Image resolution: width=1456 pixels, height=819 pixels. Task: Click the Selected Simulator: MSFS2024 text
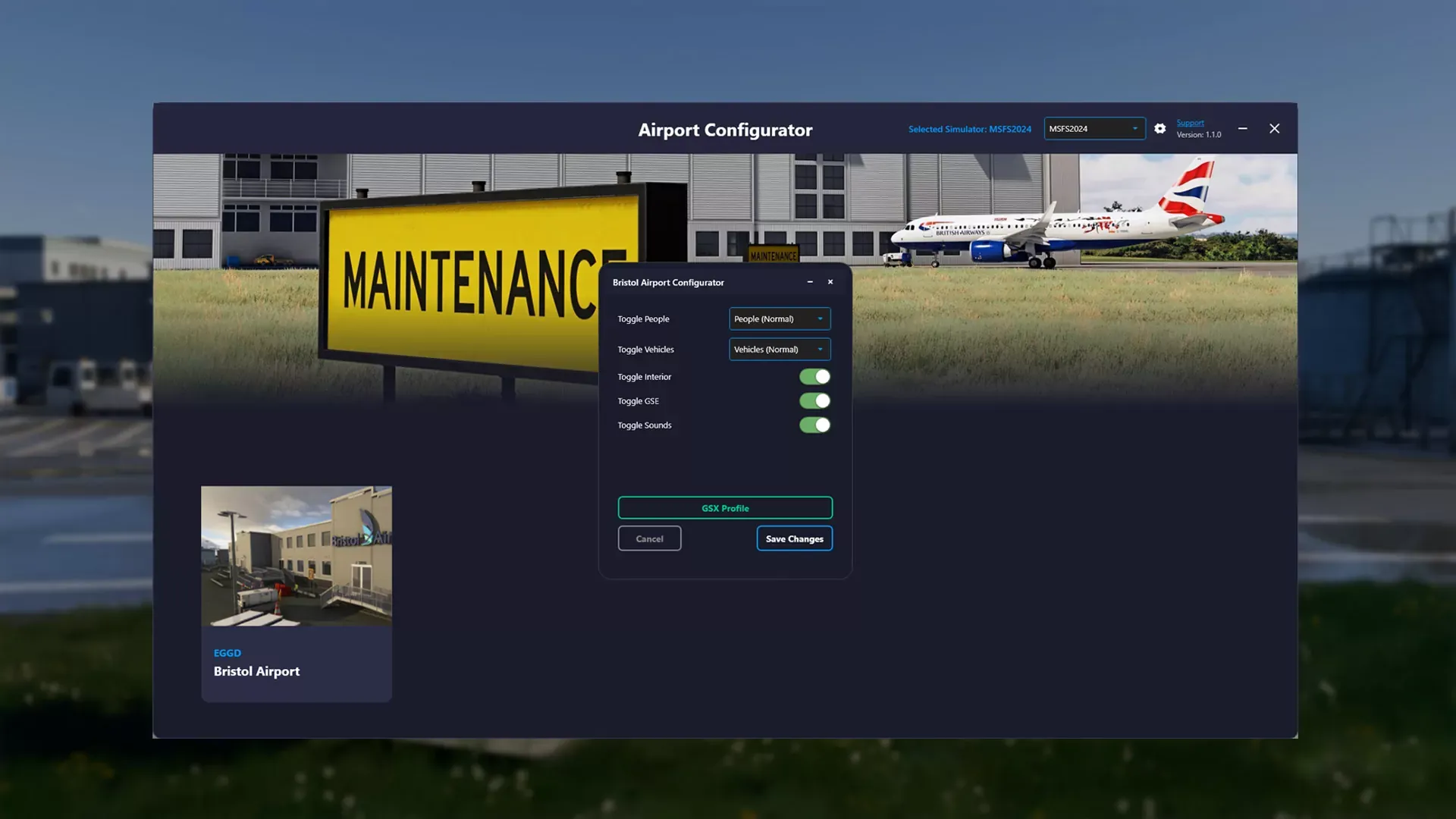click(969, 130)
